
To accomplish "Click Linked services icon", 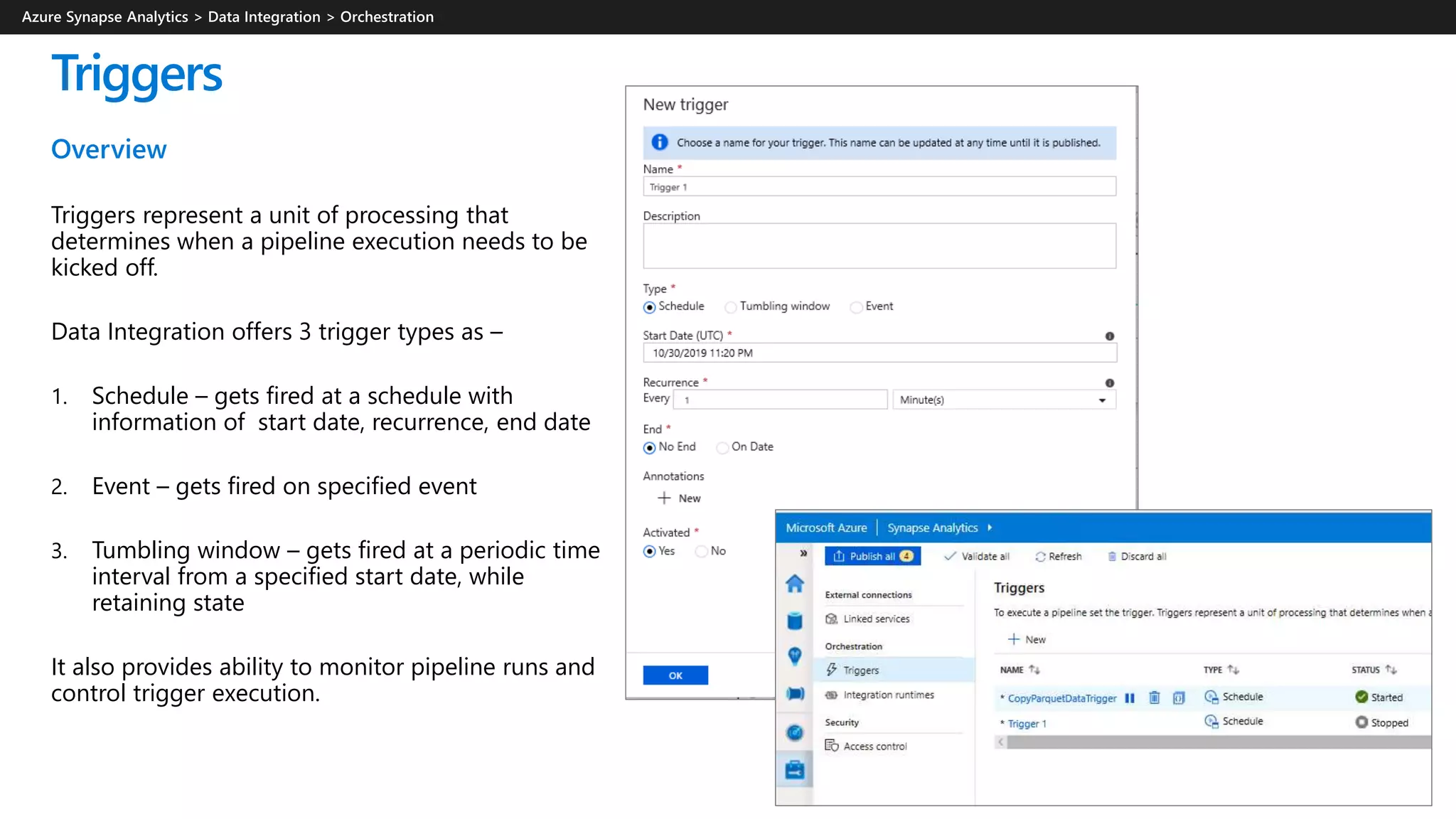I will tap(831, 619).
